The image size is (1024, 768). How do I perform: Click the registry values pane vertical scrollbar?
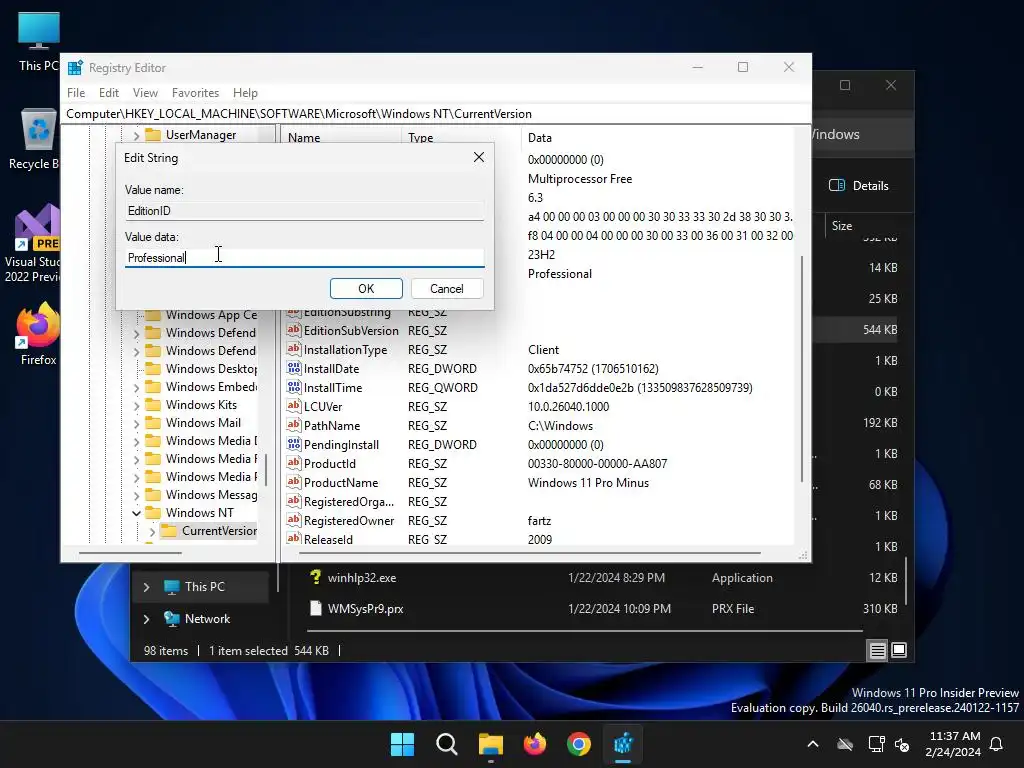802,370
